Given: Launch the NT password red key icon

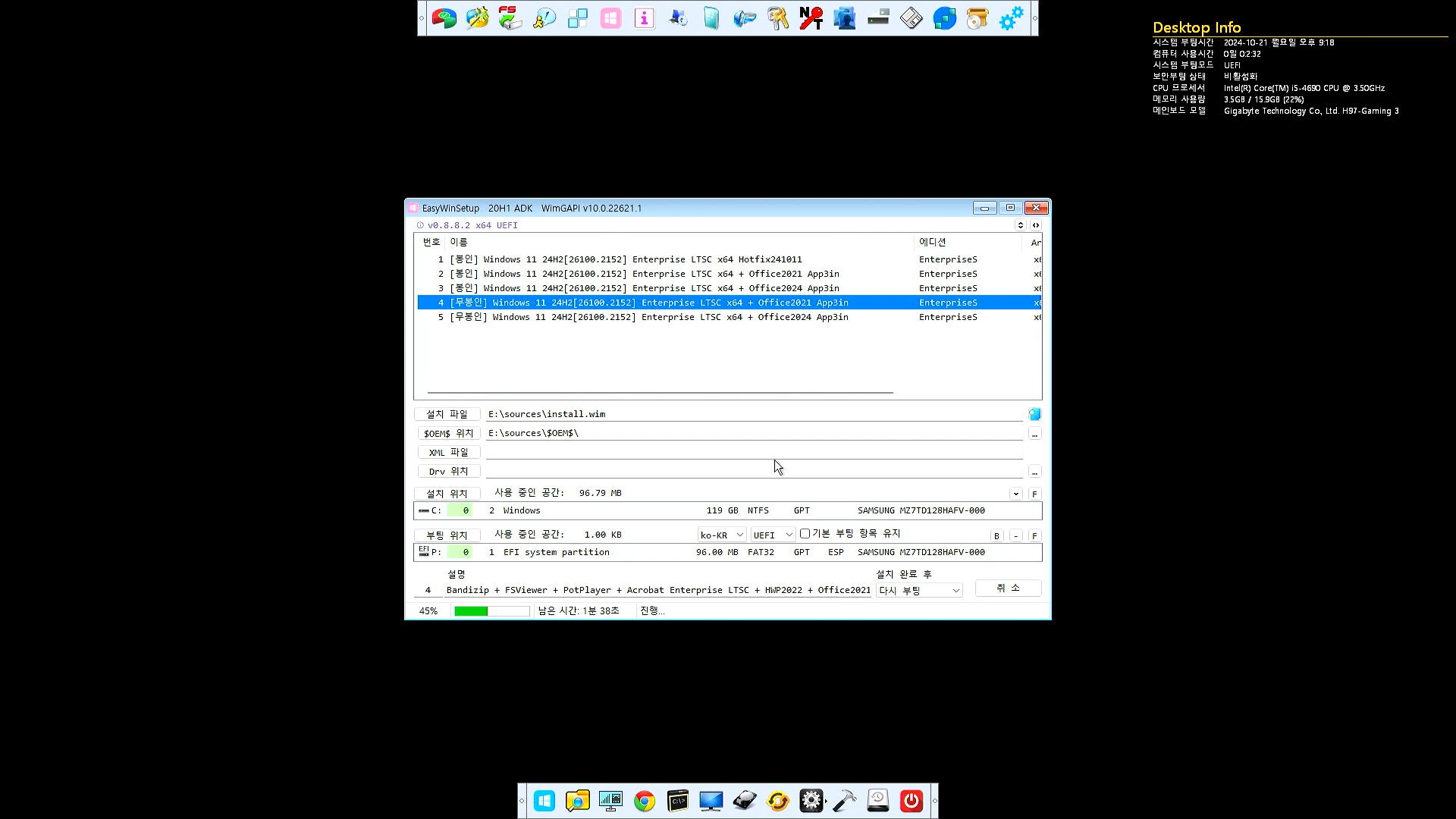Looking at the screenshot, I should 811,18.
